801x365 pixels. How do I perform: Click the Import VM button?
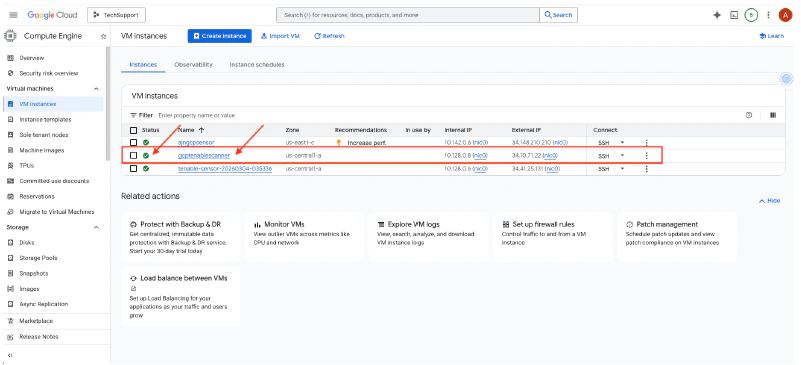click(280, 36)
